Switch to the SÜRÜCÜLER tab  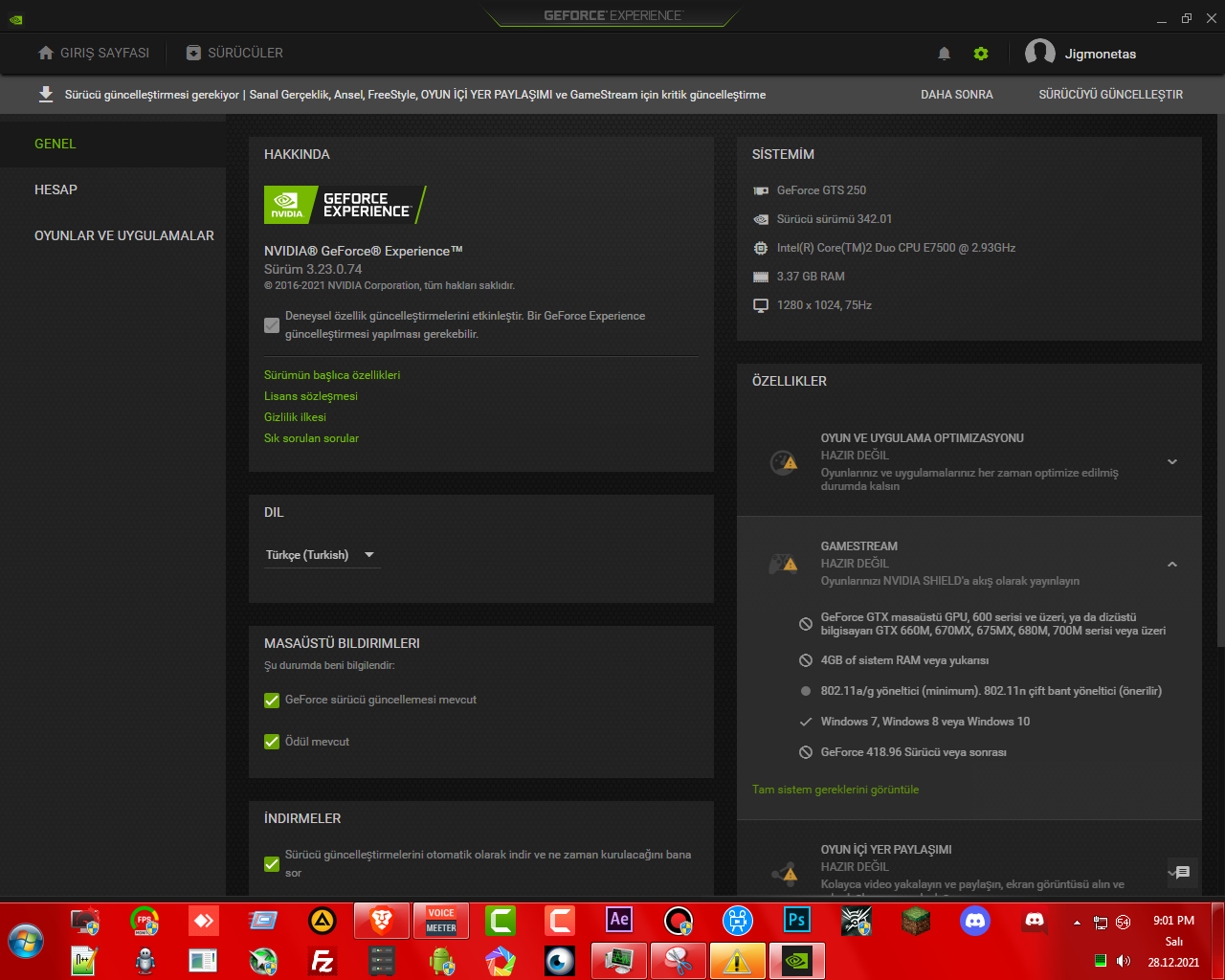pos(234,53)
